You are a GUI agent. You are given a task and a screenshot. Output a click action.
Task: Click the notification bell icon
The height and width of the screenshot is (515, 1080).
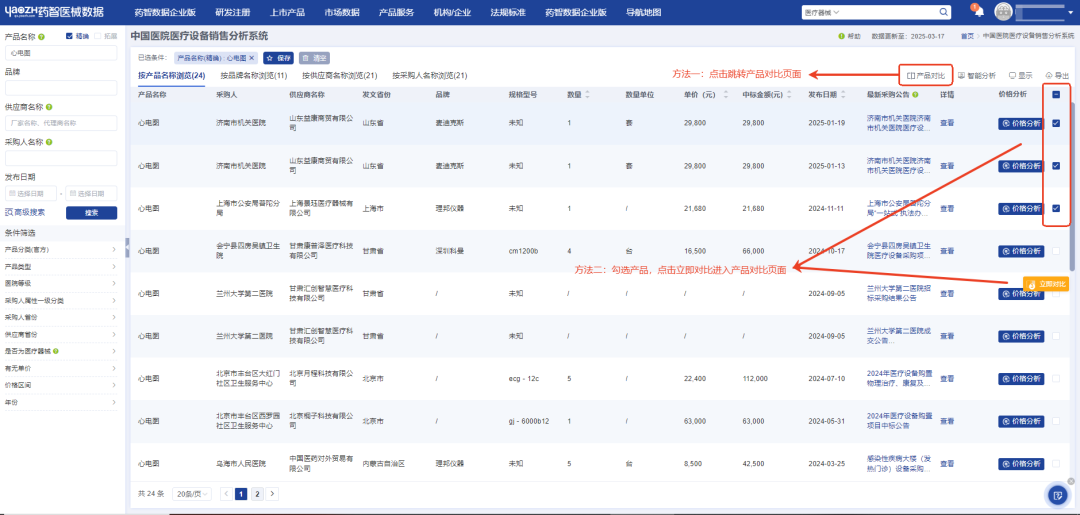point(979,12)
